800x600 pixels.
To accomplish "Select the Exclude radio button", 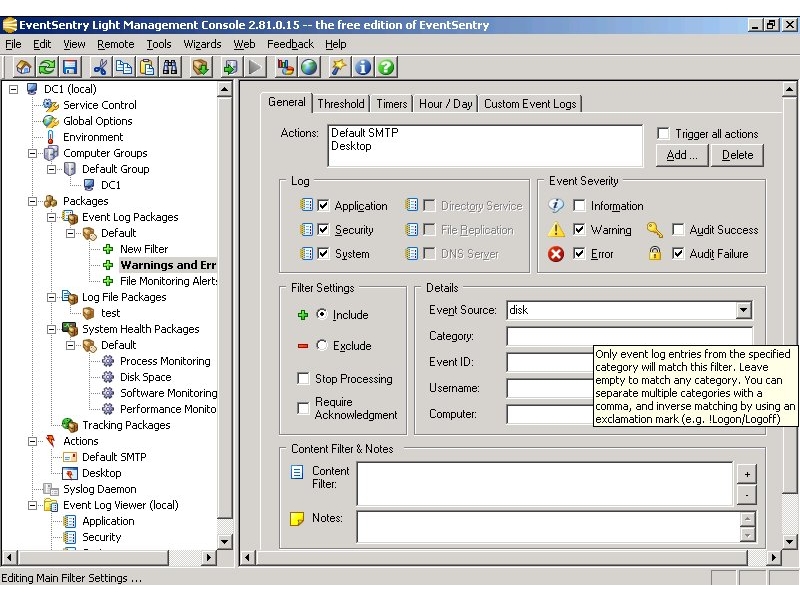I will pos(321,345).
